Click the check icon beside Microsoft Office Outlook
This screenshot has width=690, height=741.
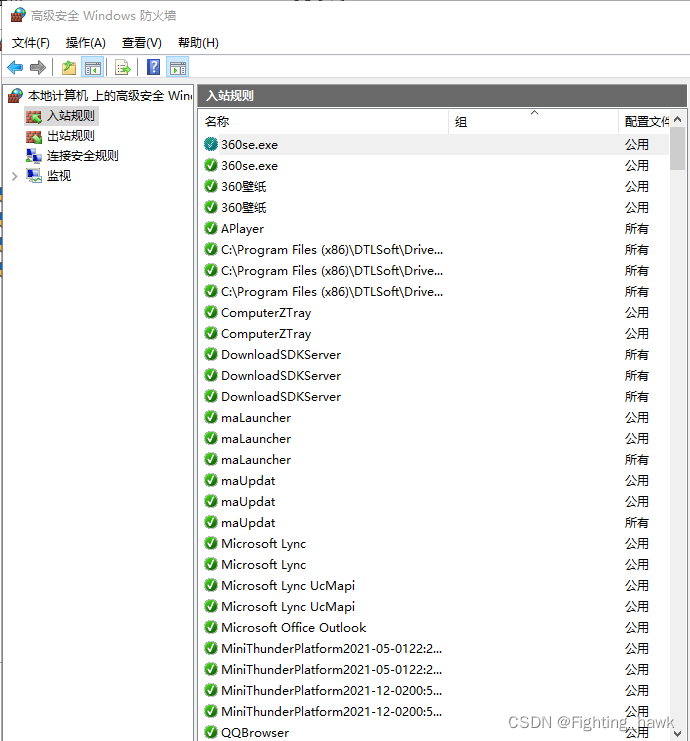(211, 627)
